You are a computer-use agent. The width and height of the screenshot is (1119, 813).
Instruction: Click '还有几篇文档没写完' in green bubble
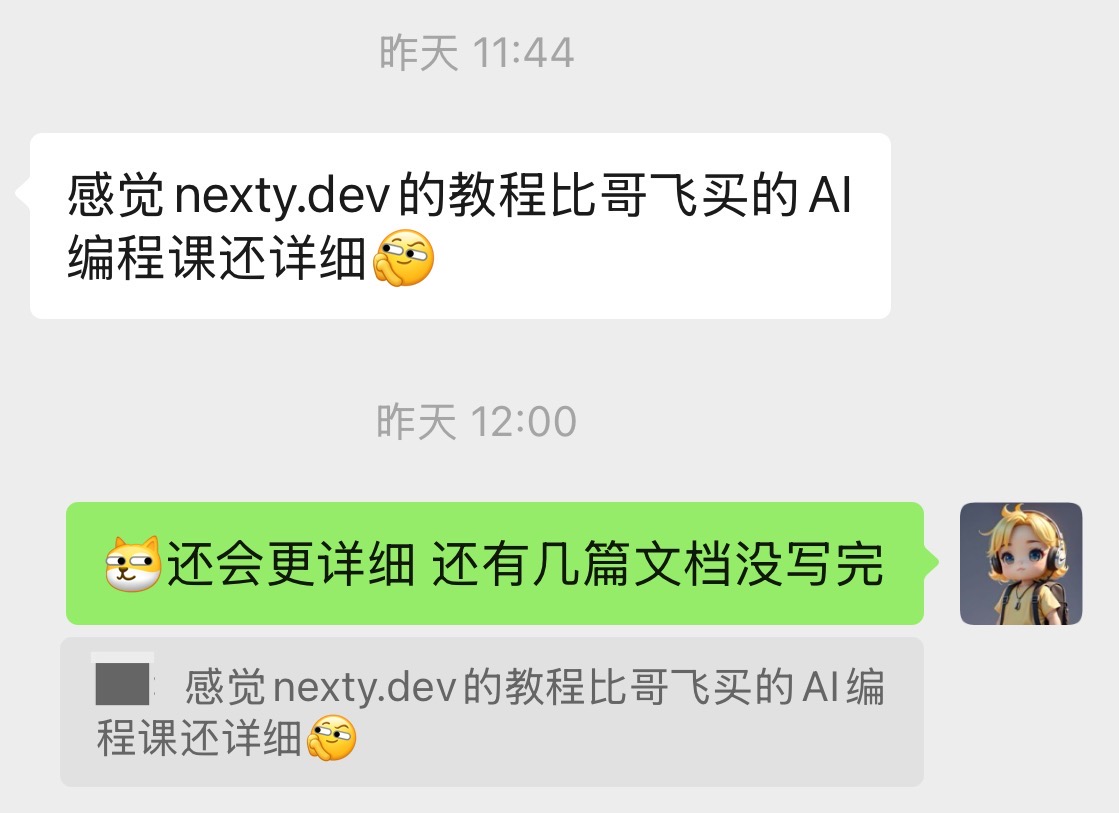coord(658,564)
